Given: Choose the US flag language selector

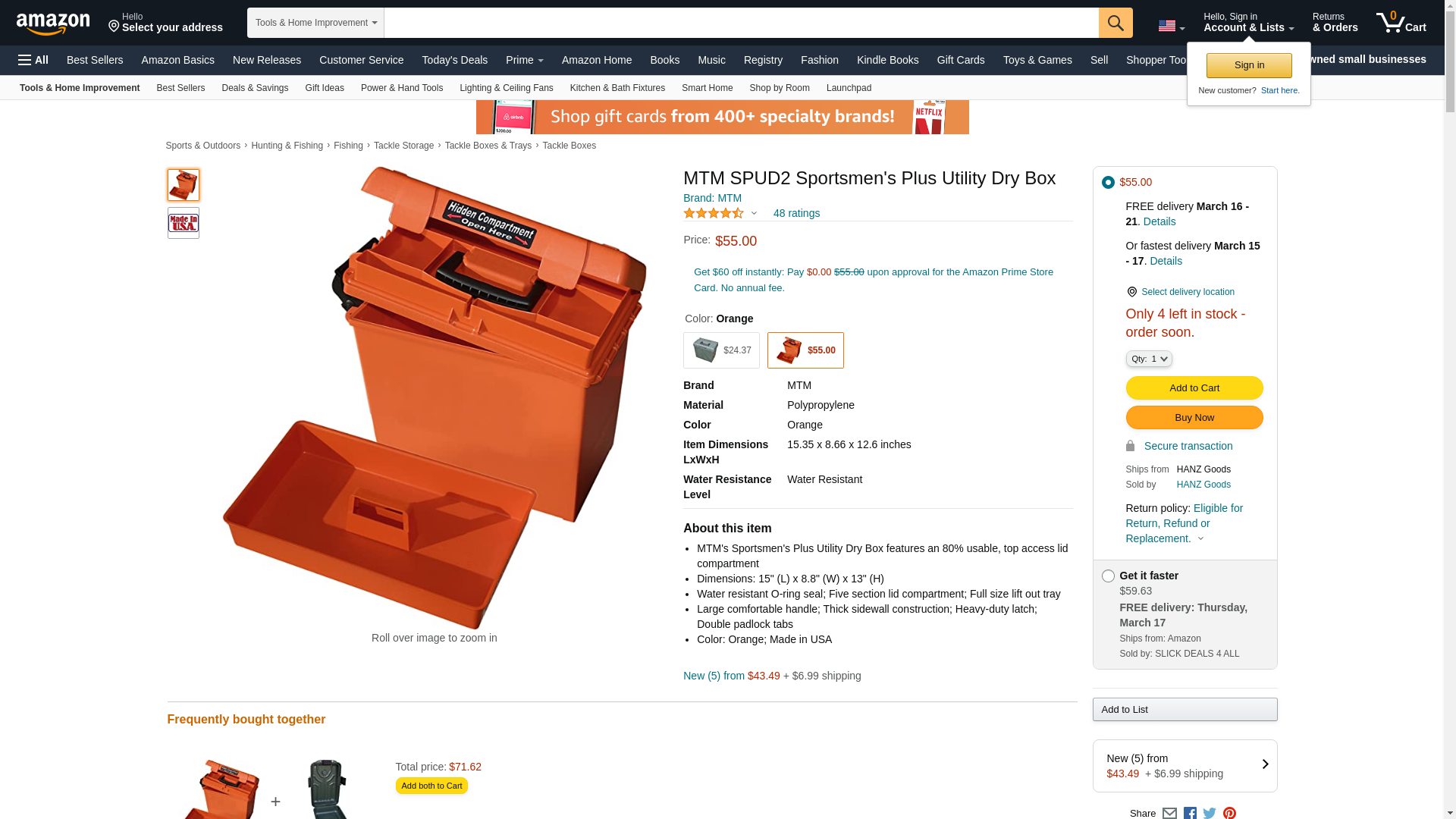Looking at the screenshot, I should click(x=1171, y=27).
